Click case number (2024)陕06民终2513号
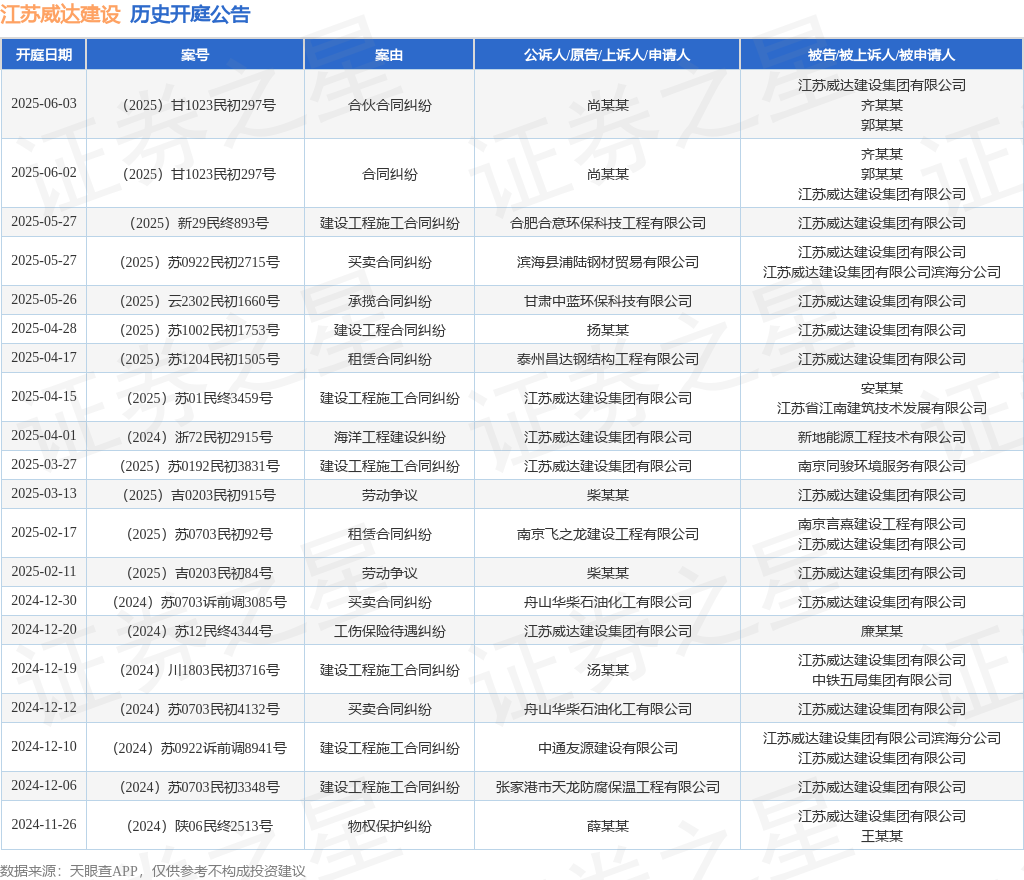Viewport: 1024px width, 880px height. [x=199, y=826]
